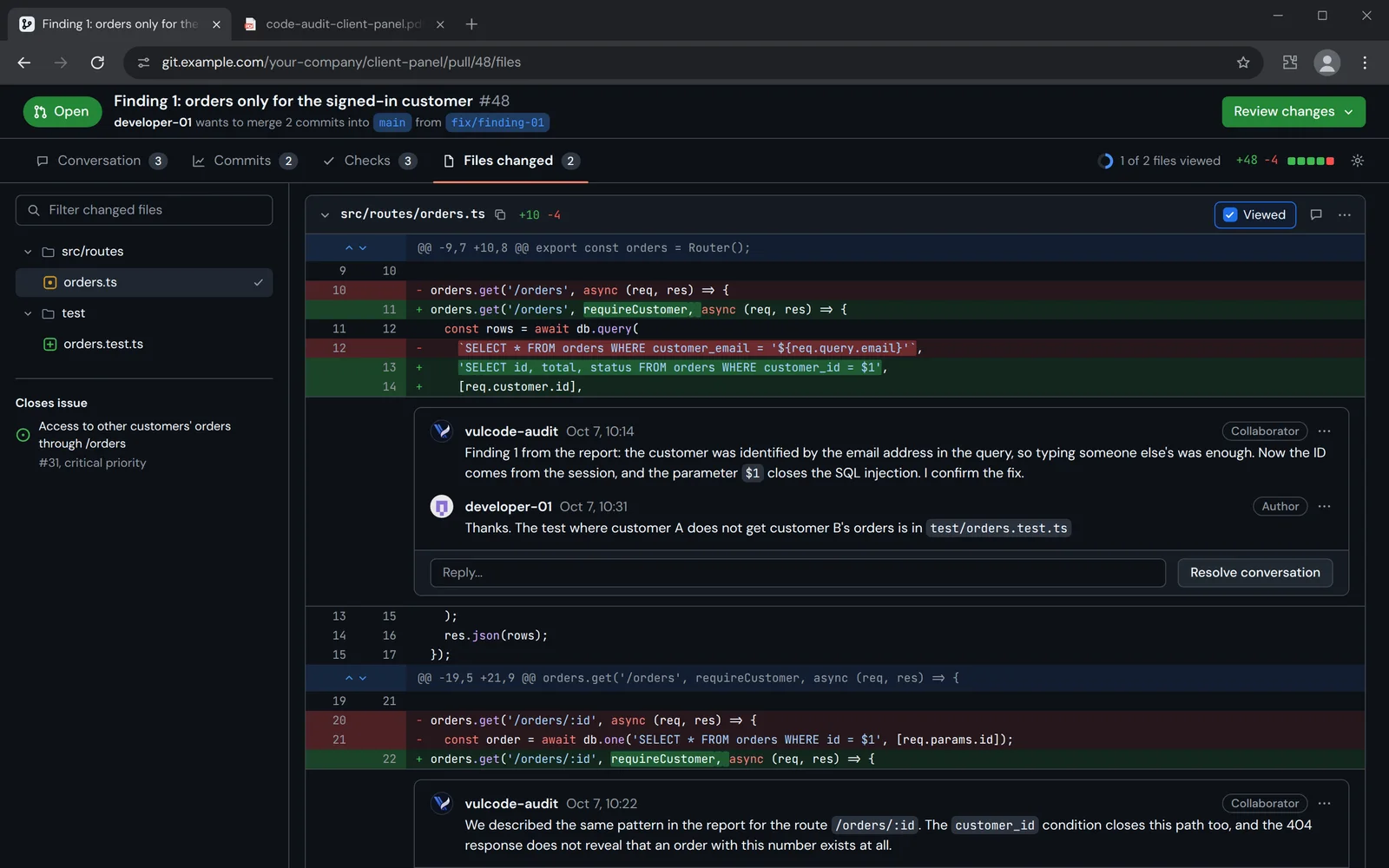Collapse the src/routes/orders.ts diff
The image size is (1389, 868).
pos(325,215)
